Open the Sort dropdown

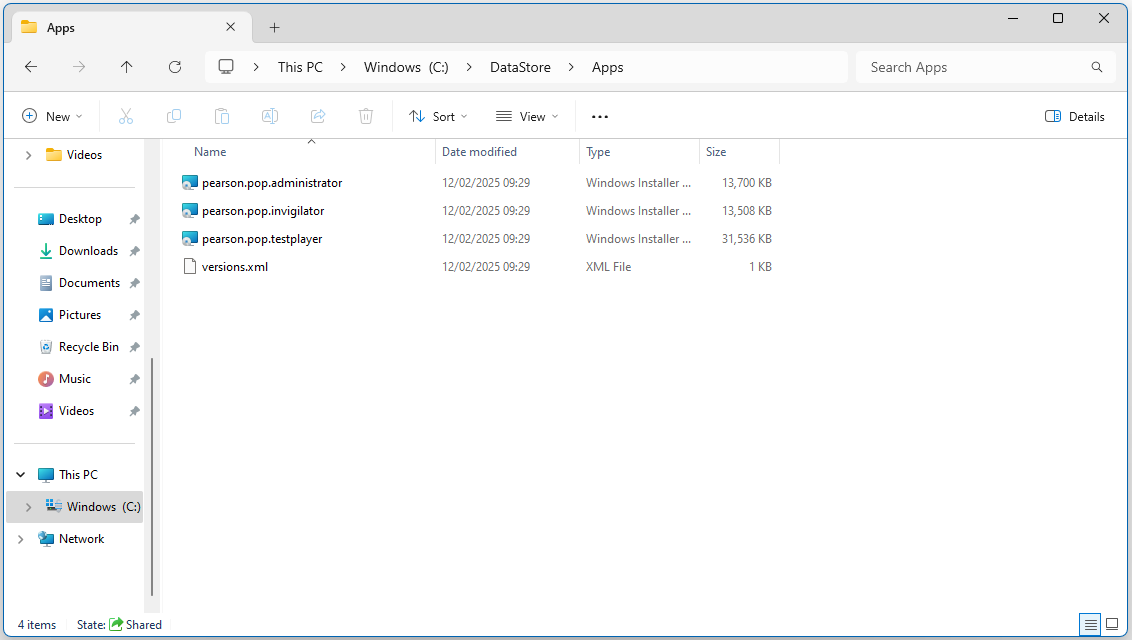pyautogui.click(x=438, y=116)
